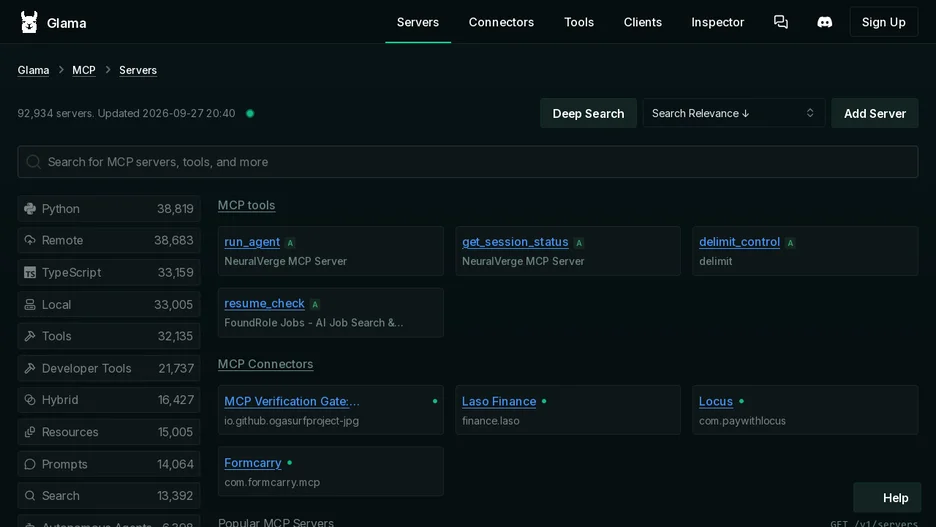The height and width of the screenshot is (527, 936).
Task: Click the Developer Tools wrench icon
Action: point(30,368)
